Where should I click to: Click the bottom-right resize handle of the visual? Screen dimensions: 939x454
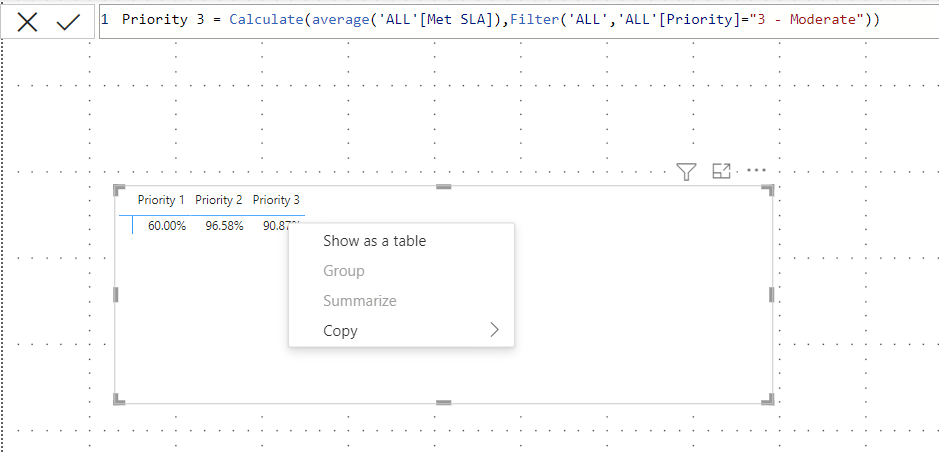coord(768,399)
